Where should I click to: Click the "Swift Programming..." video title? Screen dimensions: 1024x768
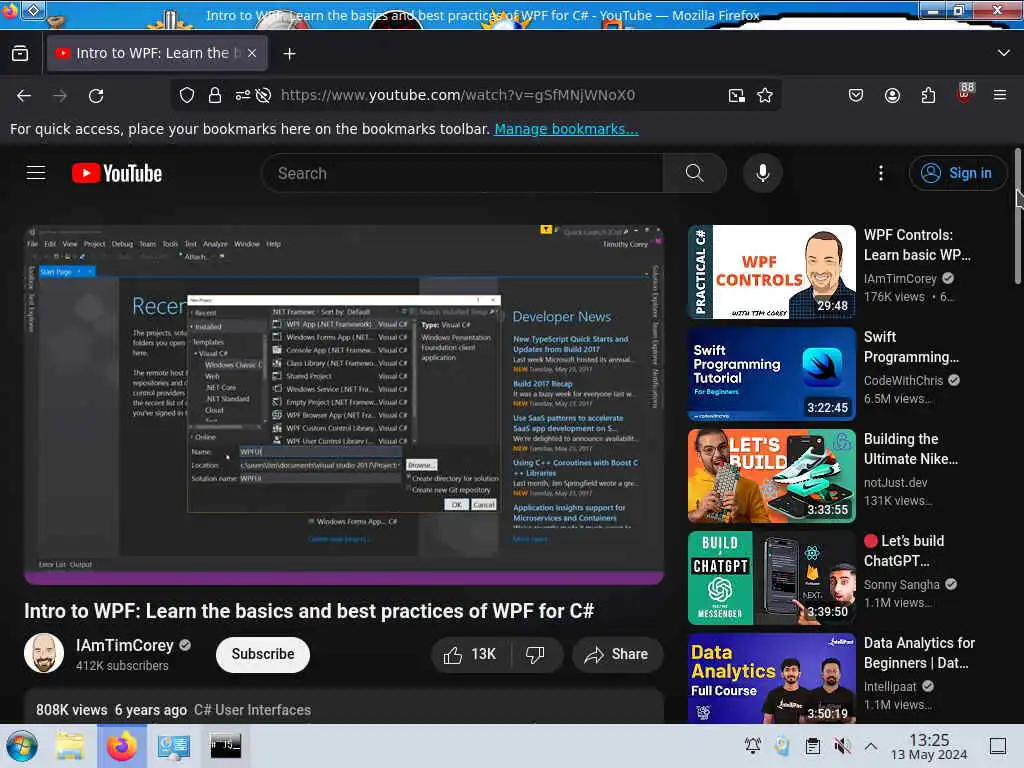click(912, 347)
